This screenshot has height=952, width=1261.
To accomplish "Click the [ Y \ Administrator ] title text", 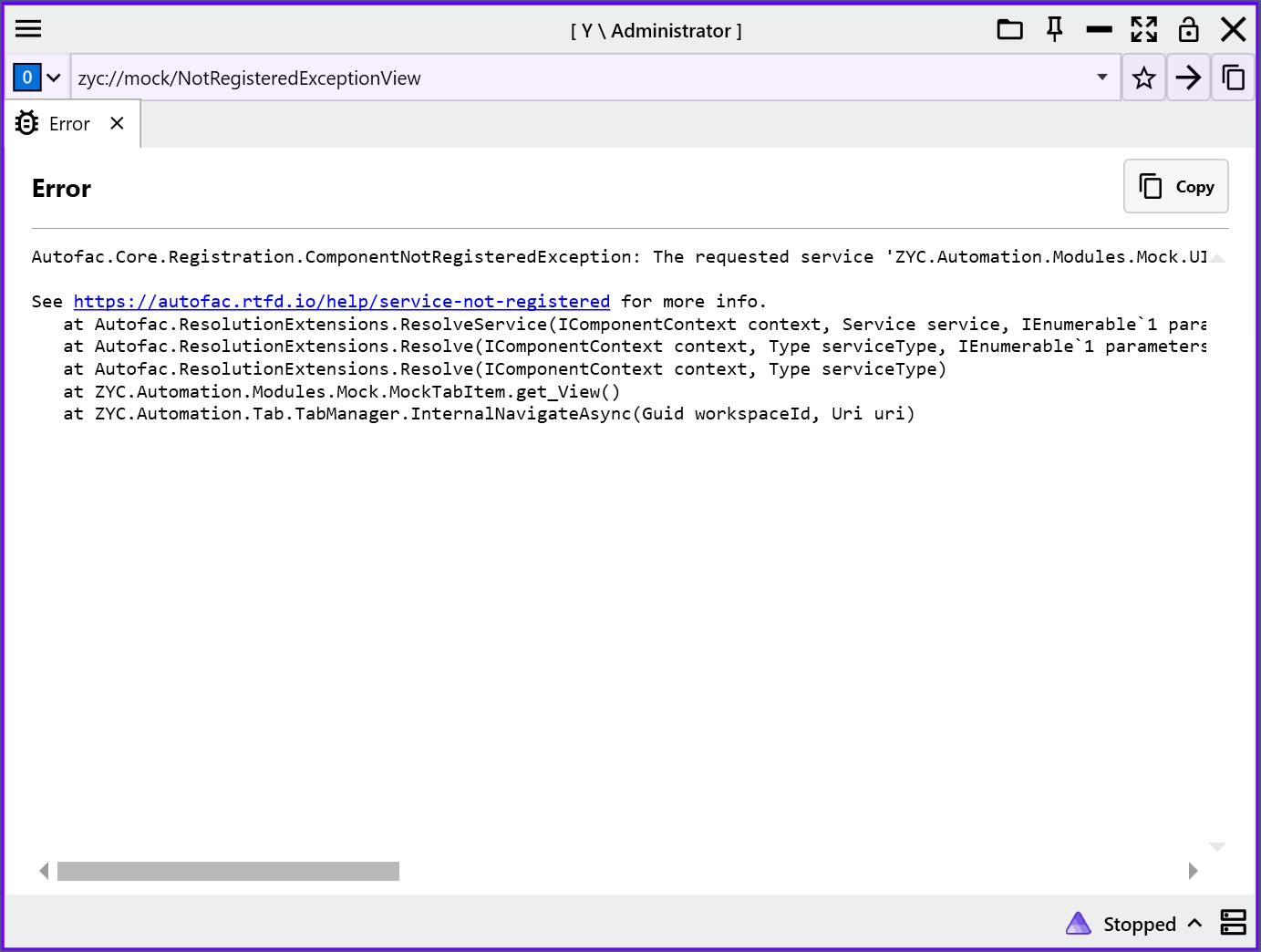I will pyautogui.click(x=656, y=31).
